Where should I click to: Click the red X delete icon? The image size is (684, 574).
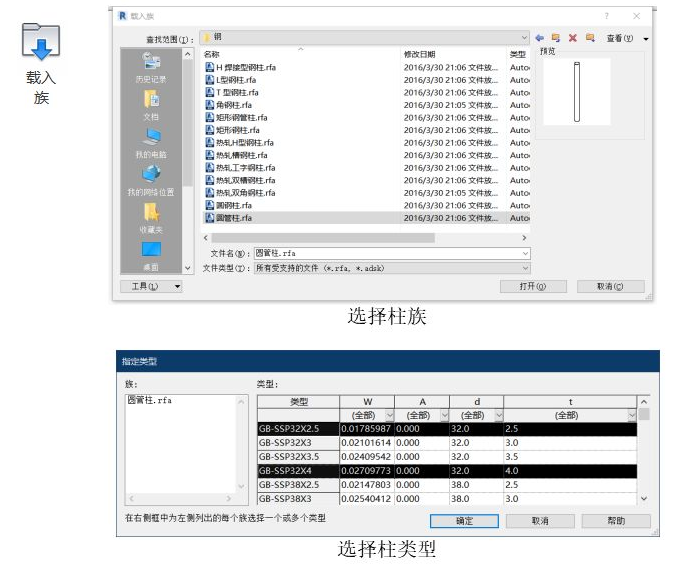tap(573, 38)
